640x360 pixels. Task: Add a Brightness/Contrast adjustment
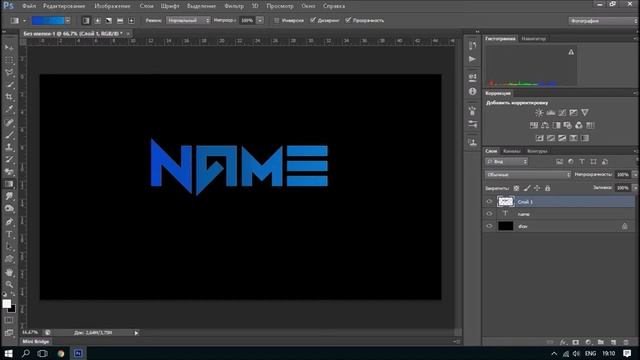coord(539,113)
